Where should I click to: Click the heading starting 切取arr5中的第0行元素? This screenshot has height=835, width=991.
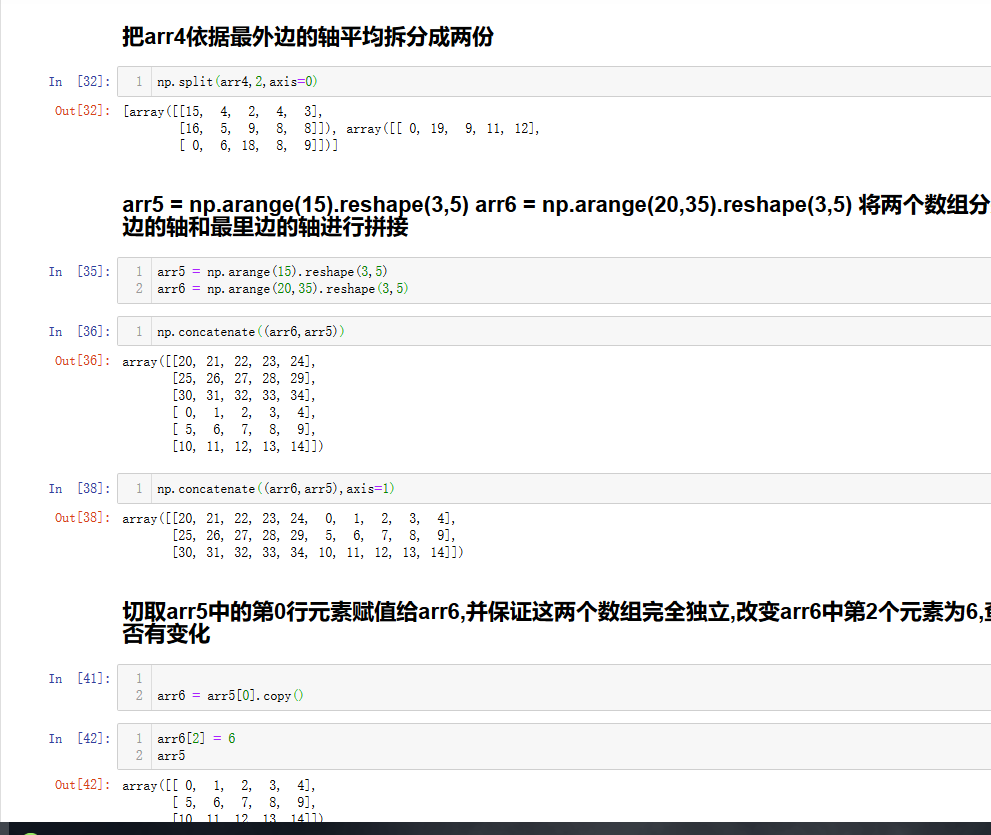(x=556, y=623)
